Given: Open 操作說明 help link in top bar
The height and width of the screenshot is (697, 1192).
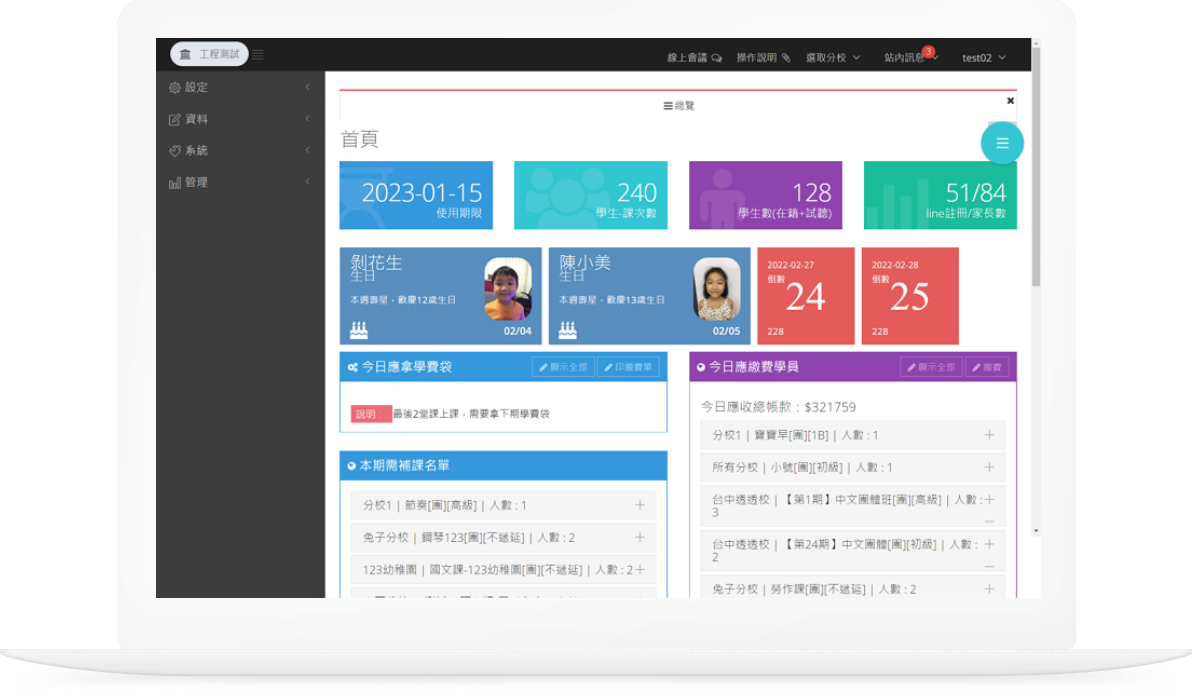Looking at the screenshot, I should click(x=763, y=58).
